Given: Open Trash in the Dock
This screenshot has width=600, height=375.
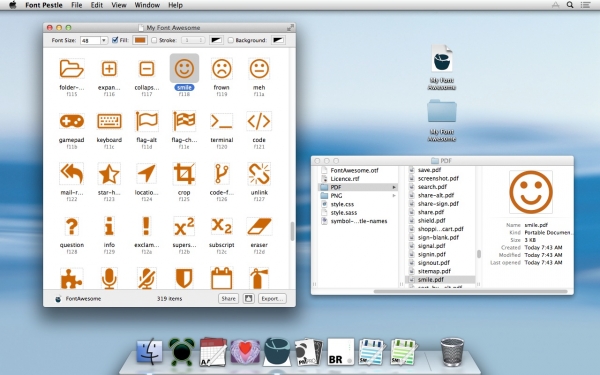Looking at the screenshot, I should (x=452, y=351).
